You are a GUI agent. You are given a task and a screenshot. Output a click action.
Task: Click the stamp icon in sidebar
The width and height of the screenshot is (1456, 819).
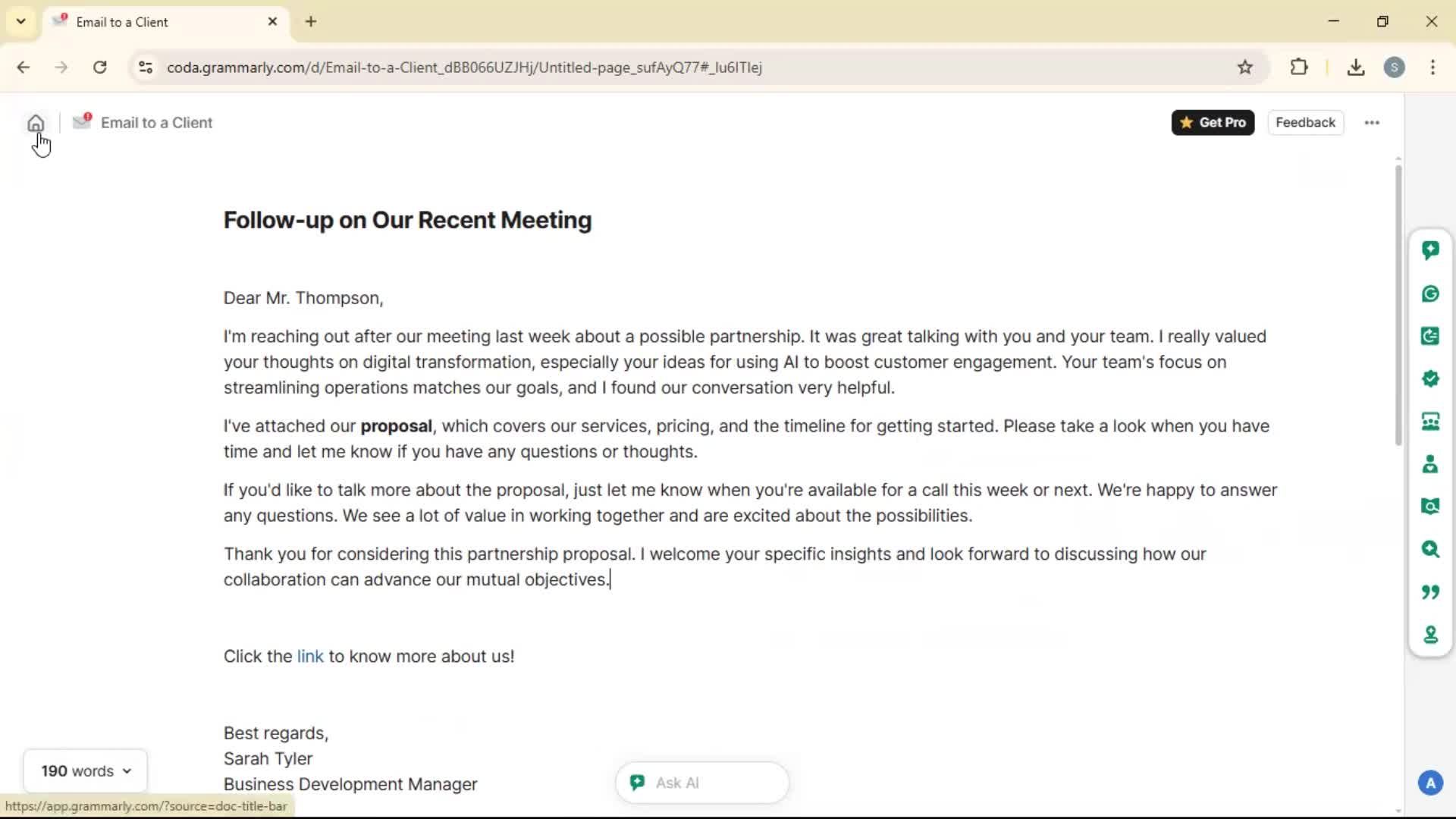pos(1430,635)
